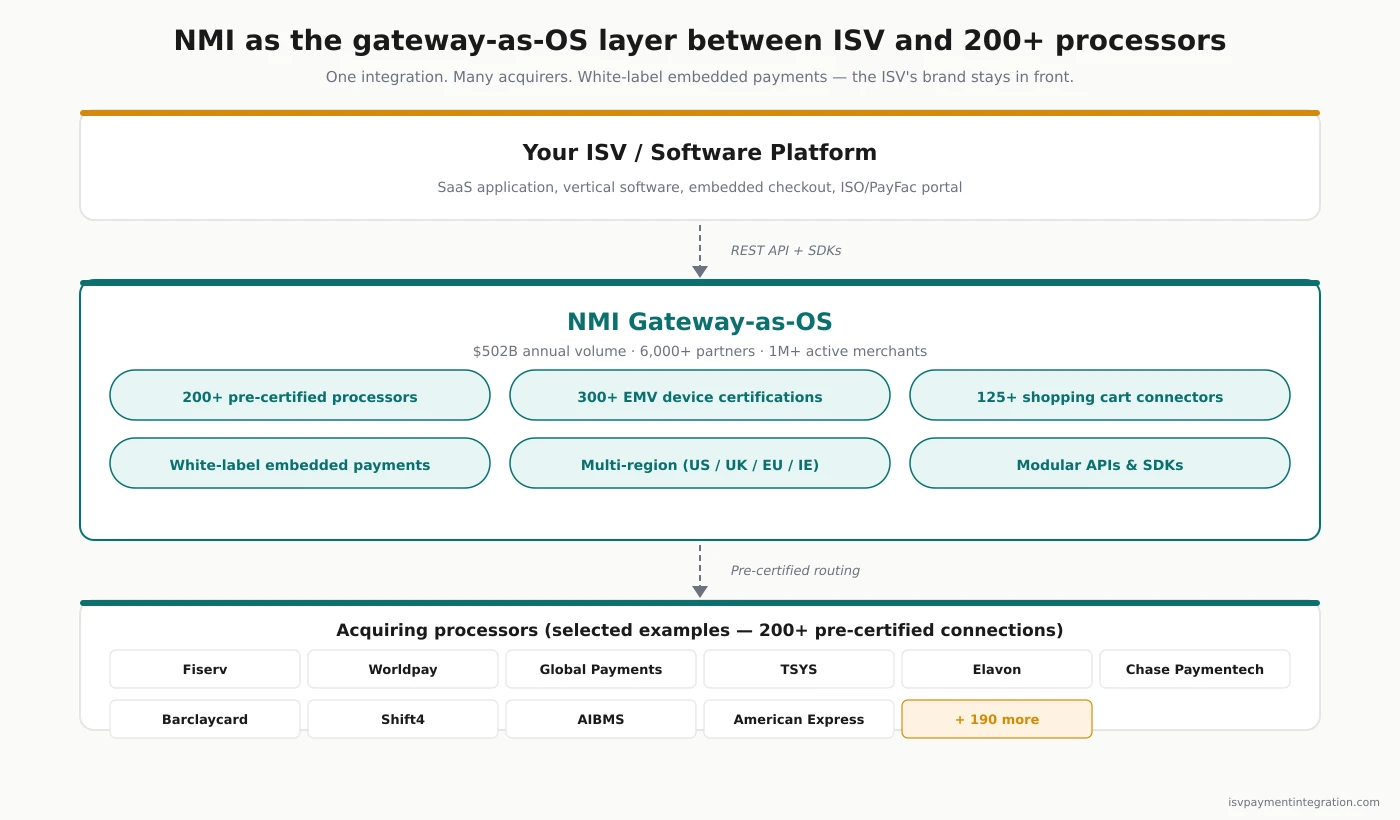Click the 'Your ISV / Software Platform' heading

point(700,153)
